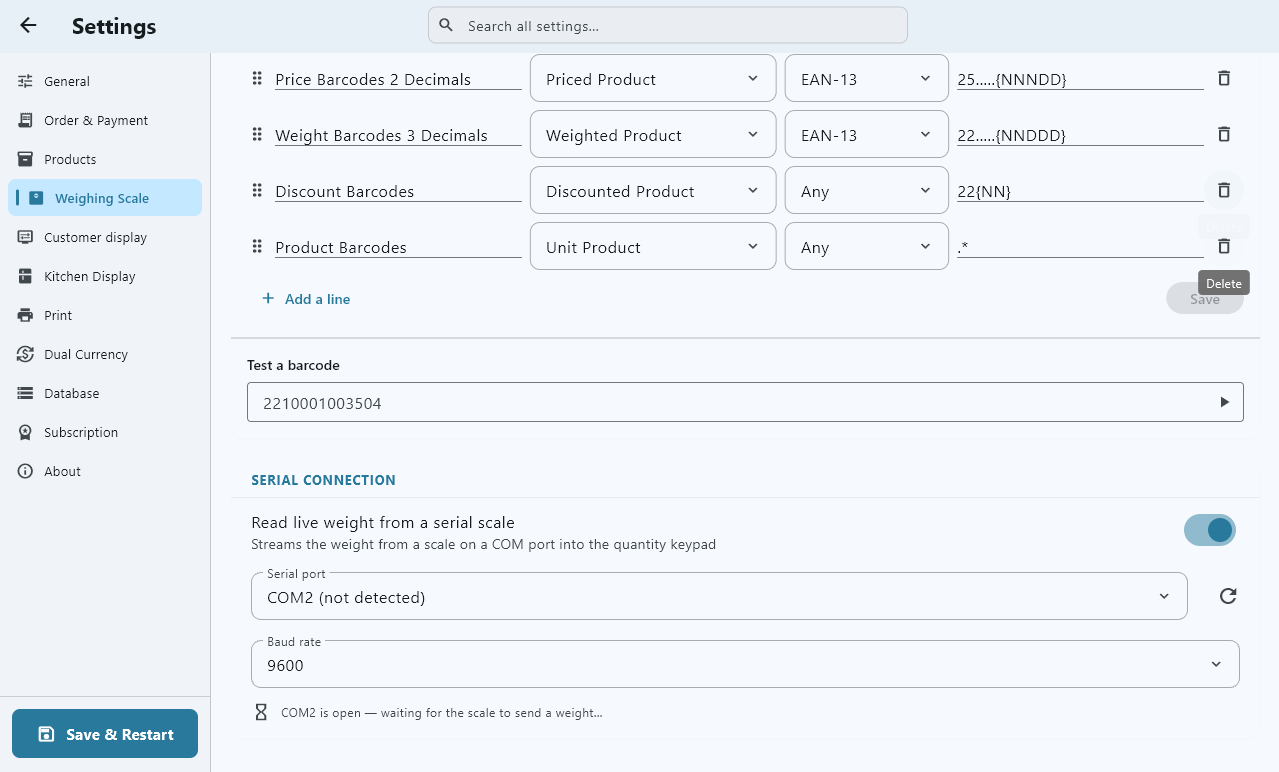The width and height of the screenshot is (1279, 772).
Task: Refresh the serial port list
Action: (x=1228, y=596)
